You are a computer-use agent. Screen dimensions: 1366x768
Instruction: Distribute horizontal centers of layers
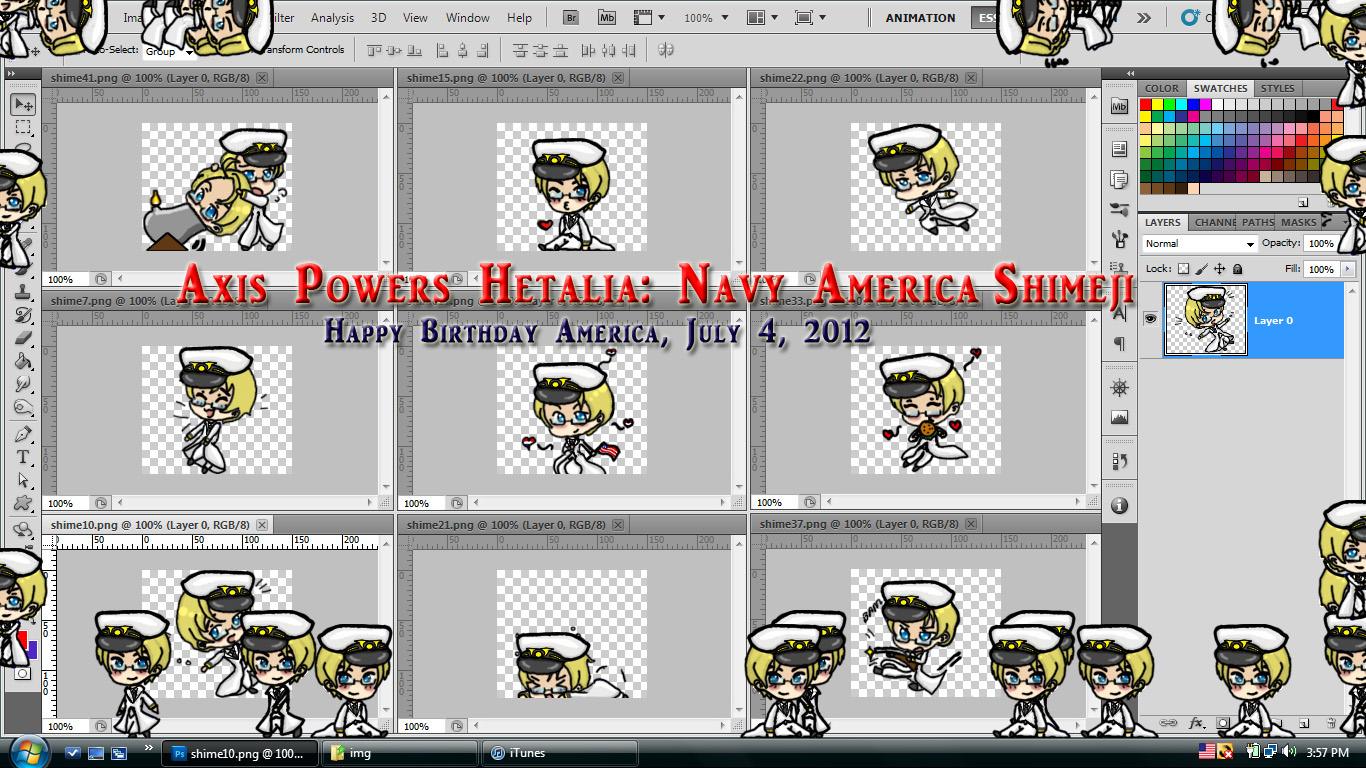coord(607,50)
